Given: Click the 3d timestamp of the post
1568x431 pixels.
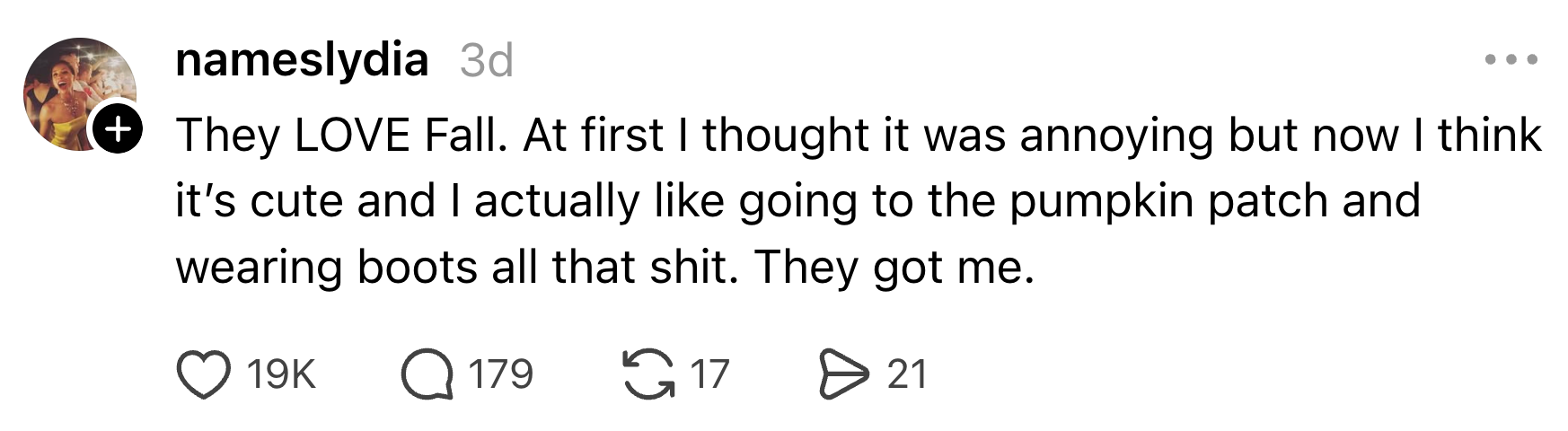Looking at the screenshot, I should point(486,61).
